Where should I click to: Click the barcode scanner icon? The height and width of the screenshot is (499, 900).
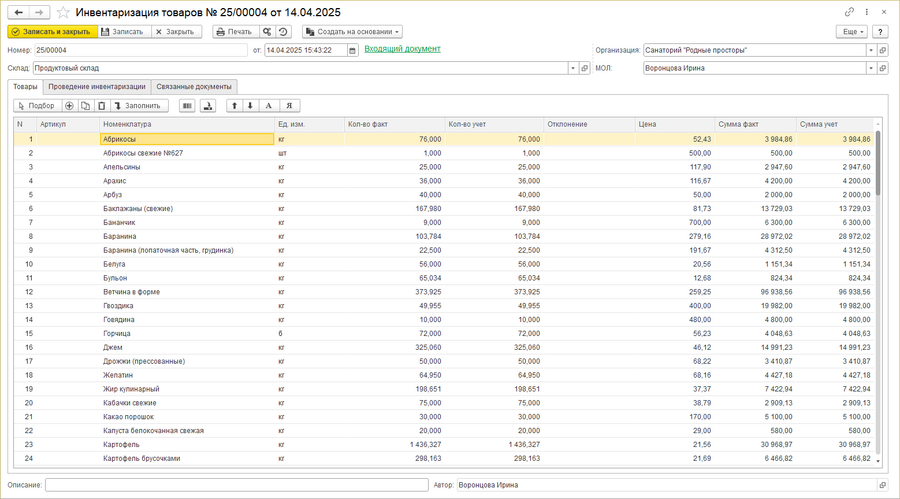coord(187,105)
